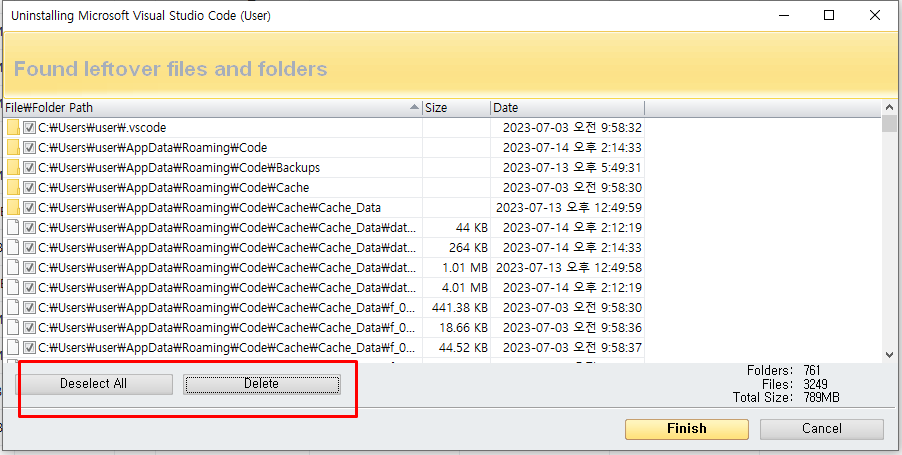Click the date 2023-07-03 오전 9:58:32
902x455 pixels.
pos(572,128)
